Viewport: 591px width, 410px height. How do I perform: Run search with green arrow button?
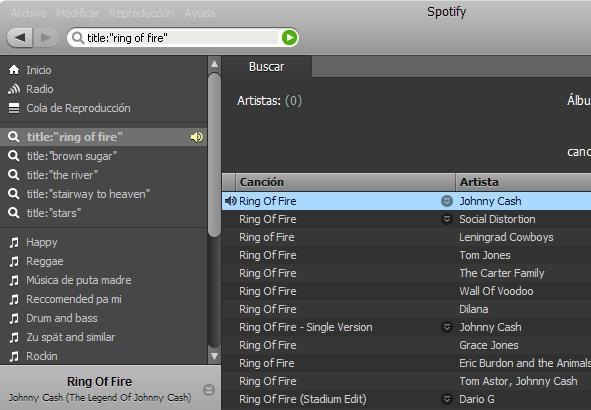coord(289,38)
